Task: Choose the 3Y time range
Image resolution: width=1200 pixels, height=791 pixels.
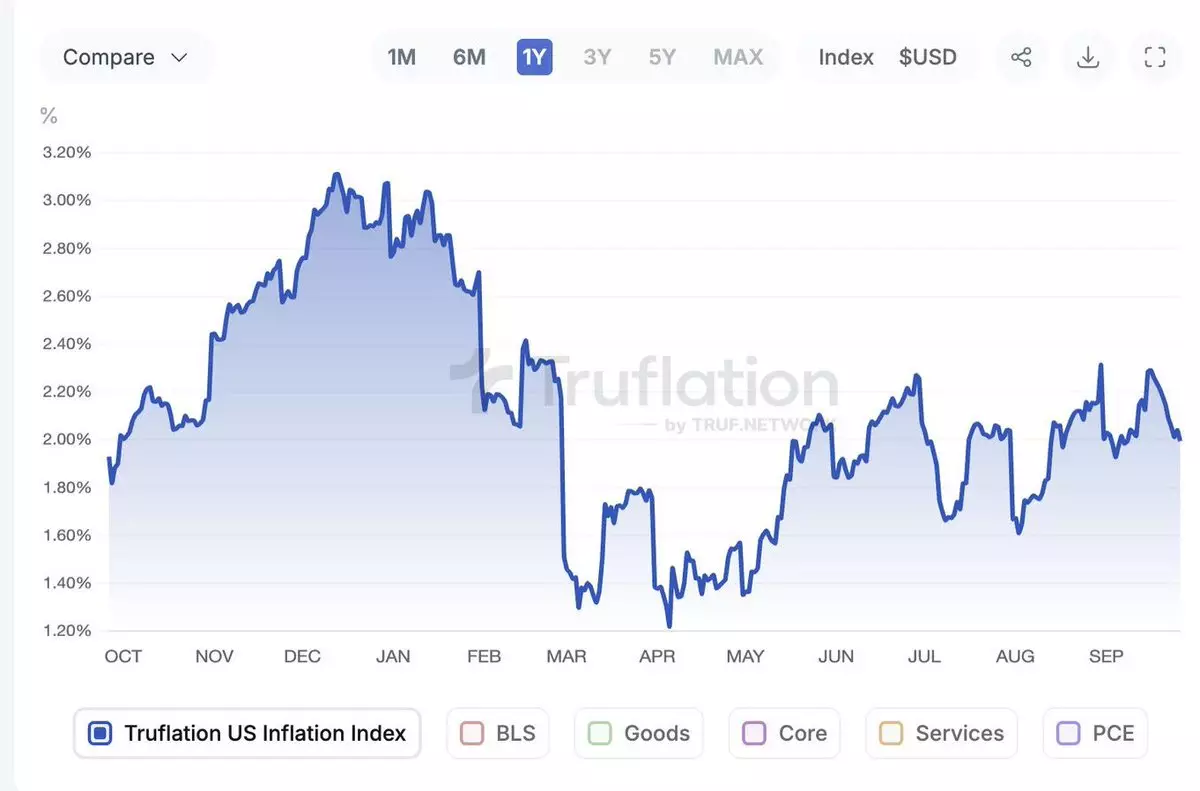Action: [597, 57]
